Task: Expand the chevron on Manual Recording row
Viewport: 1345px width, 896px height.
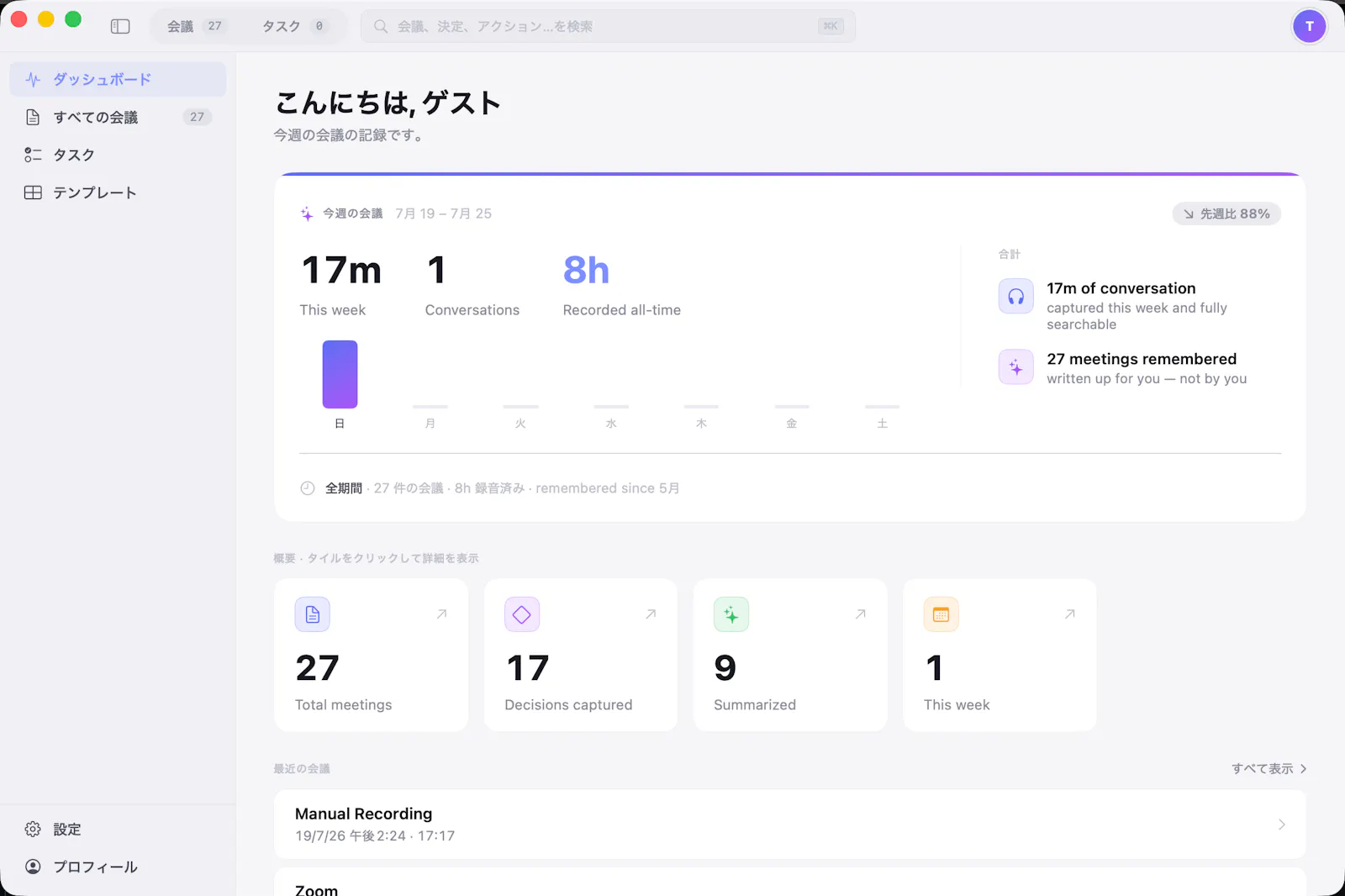Action: pos(1281,825)
